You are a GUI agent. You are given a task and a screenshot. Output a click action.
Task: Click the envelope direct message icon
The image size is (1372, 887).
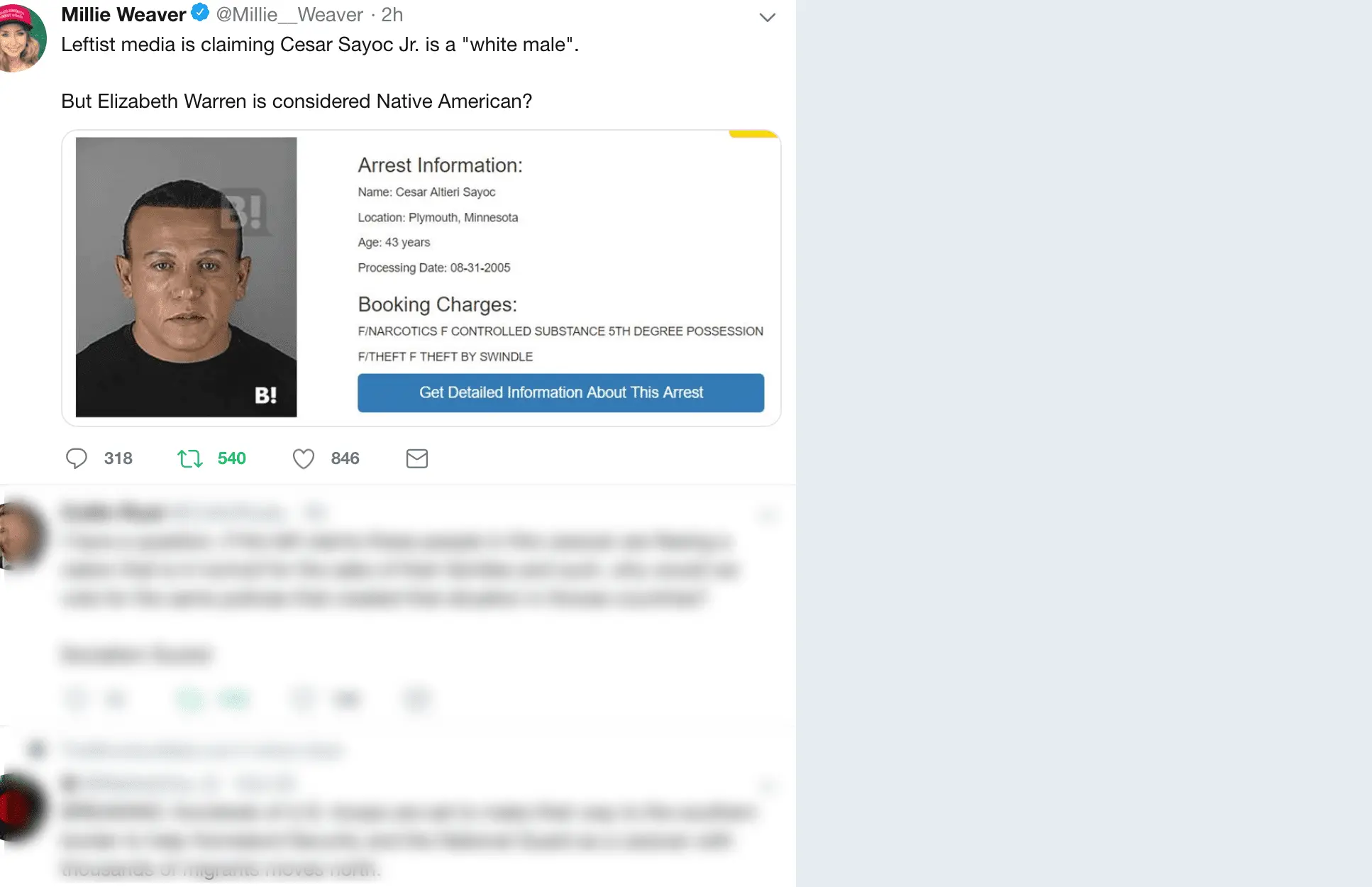pos(417,458)
